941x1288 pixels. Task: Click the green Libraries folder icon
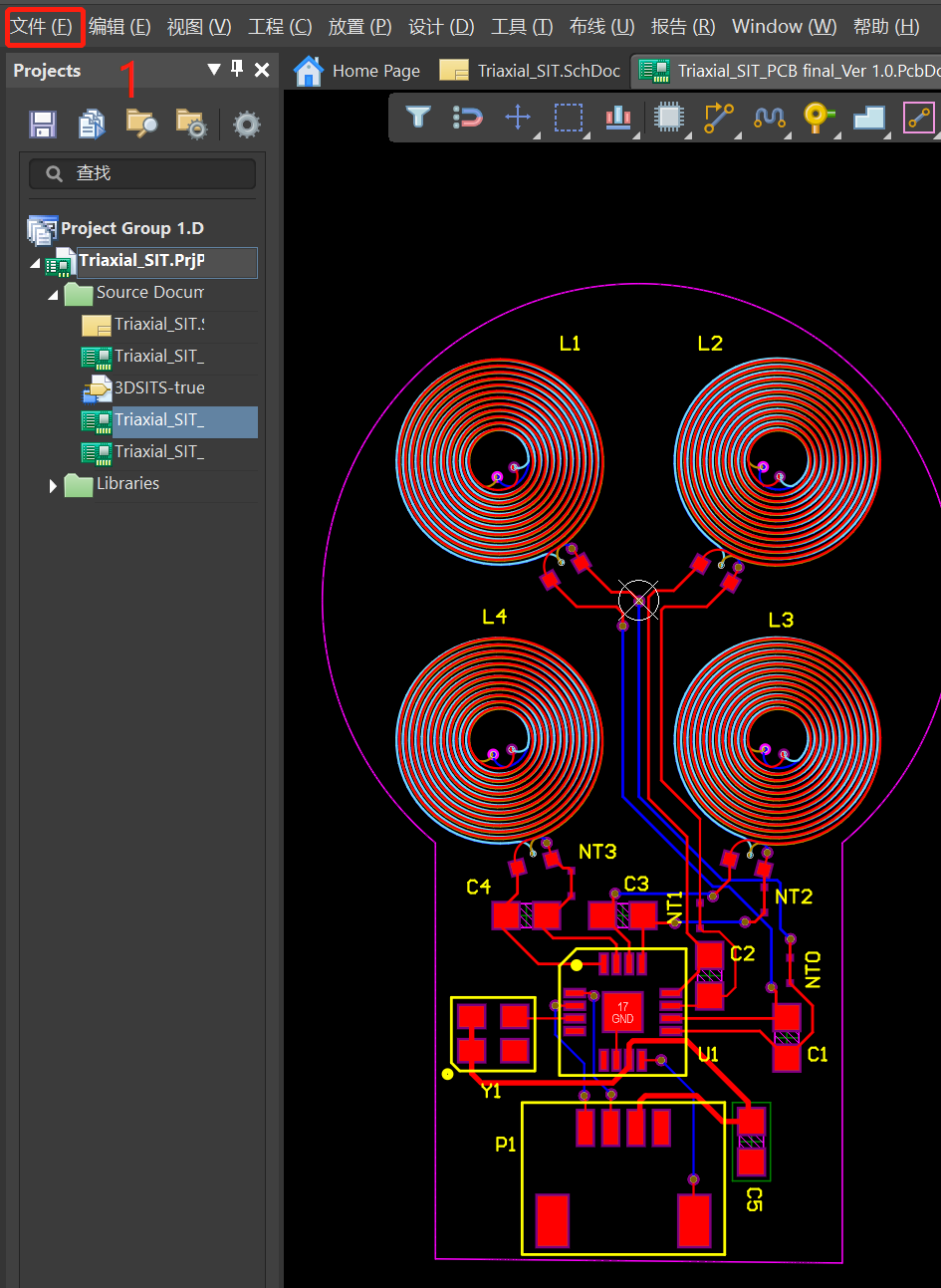[x=79, y=484]
